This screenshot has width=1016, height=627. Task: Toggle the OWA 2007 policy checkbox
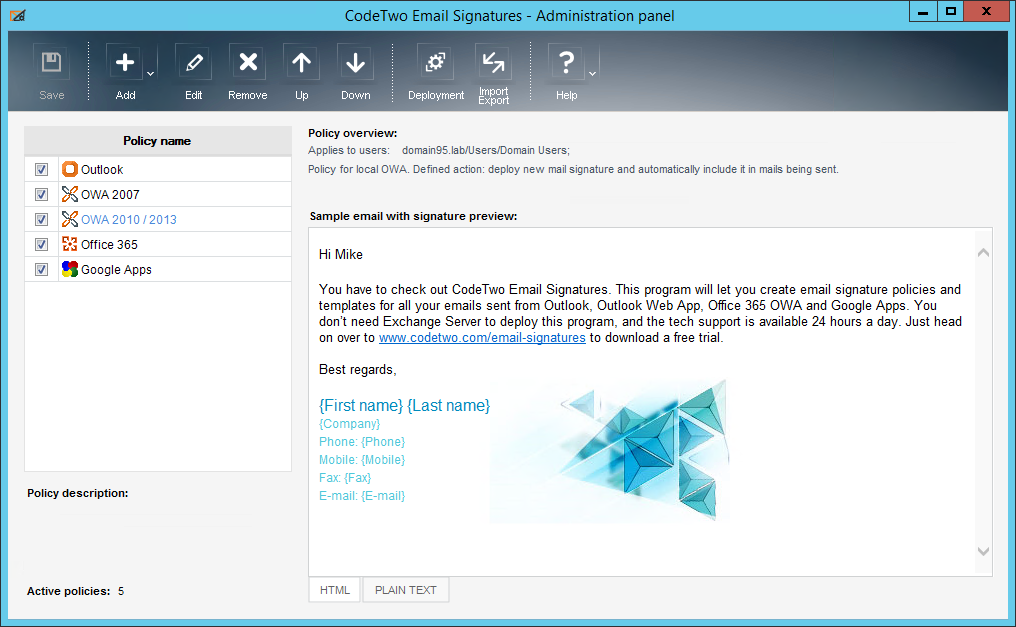tap(41, 194)
